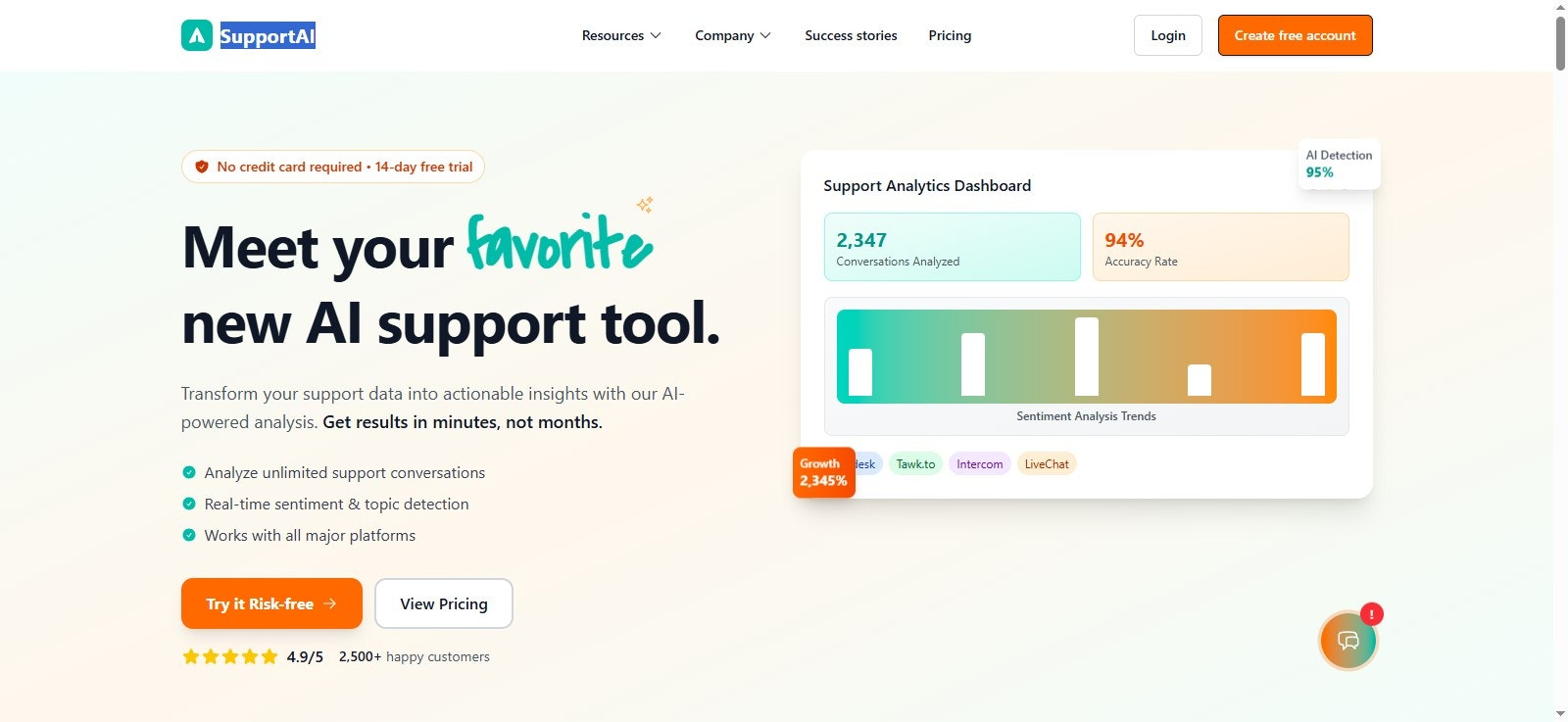Click checkmark beside 'Real-time sentiment & topic detection'
This screenshot has height=722, width=1568.
click(189, 504)
